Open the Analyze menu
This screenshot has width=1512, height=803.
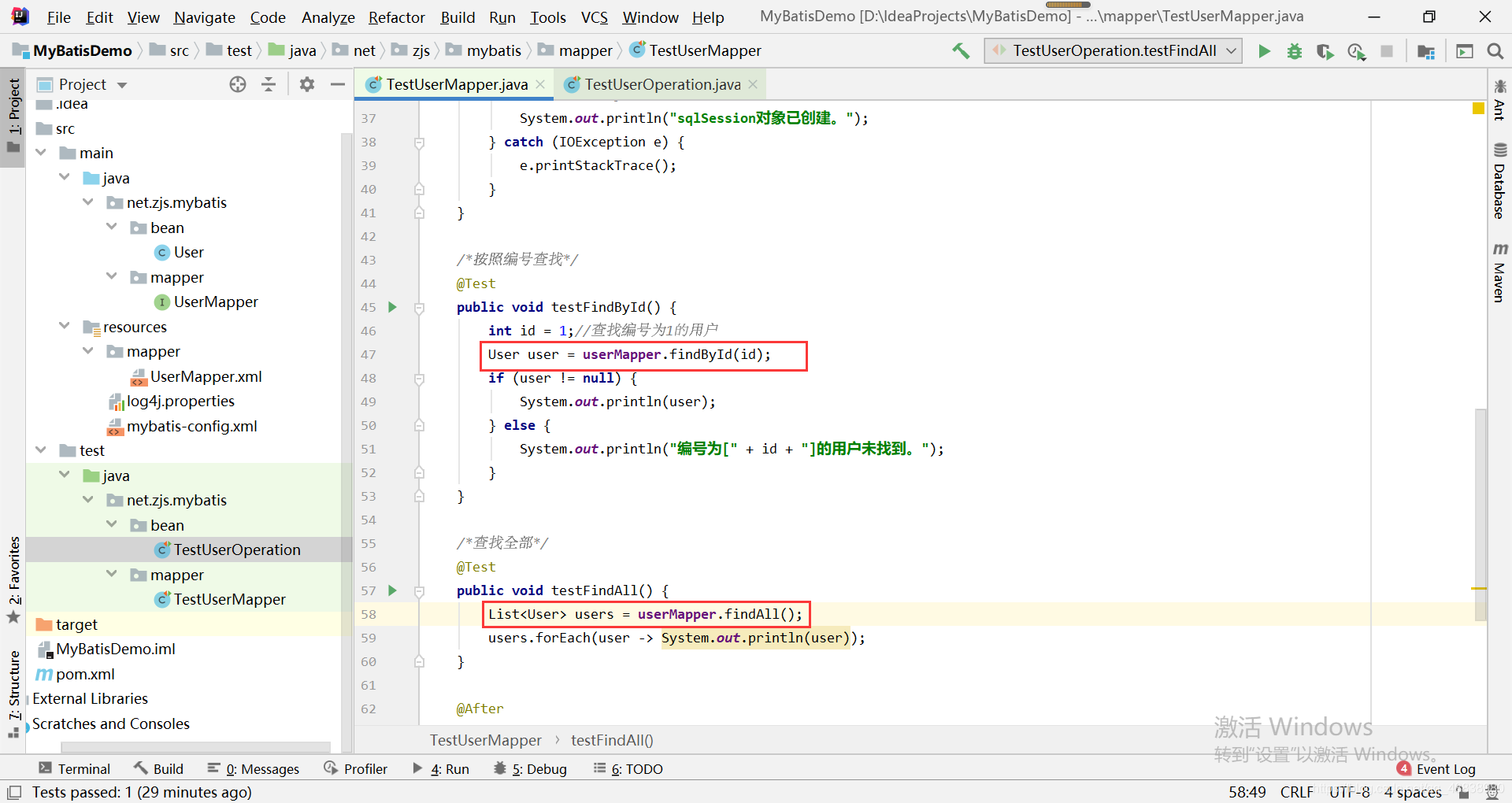[x=328, y=17]
